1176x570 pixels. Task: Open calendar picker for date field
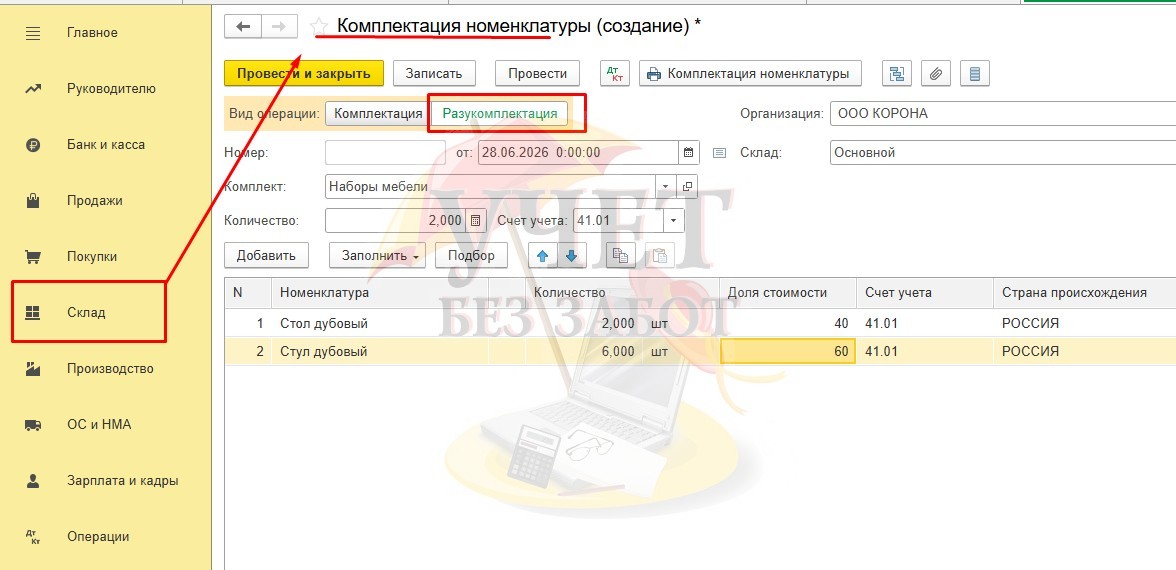click(x=688, y=152)
